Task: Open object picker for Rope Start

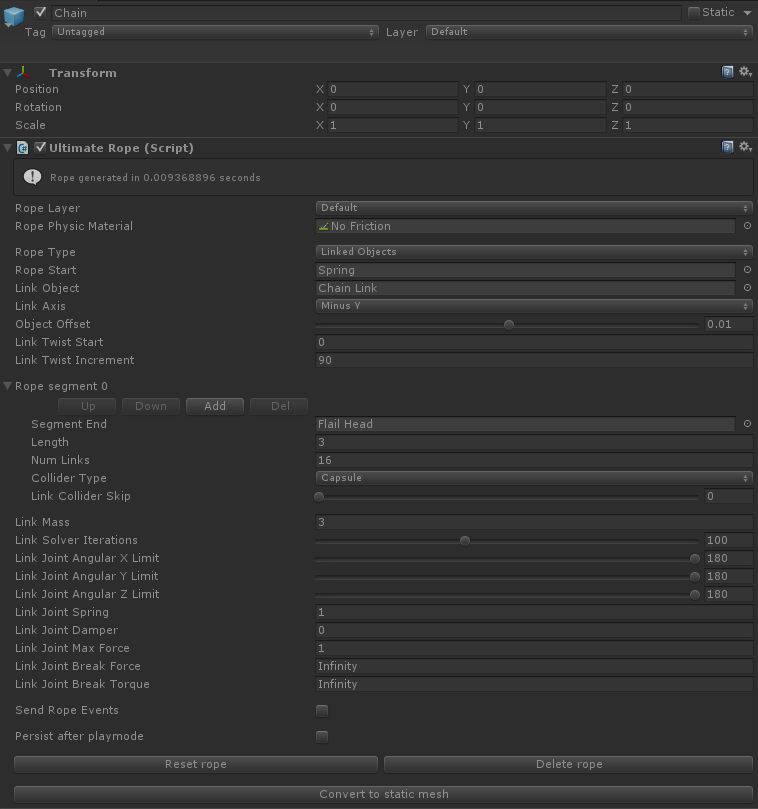Action: coord(747,270)
